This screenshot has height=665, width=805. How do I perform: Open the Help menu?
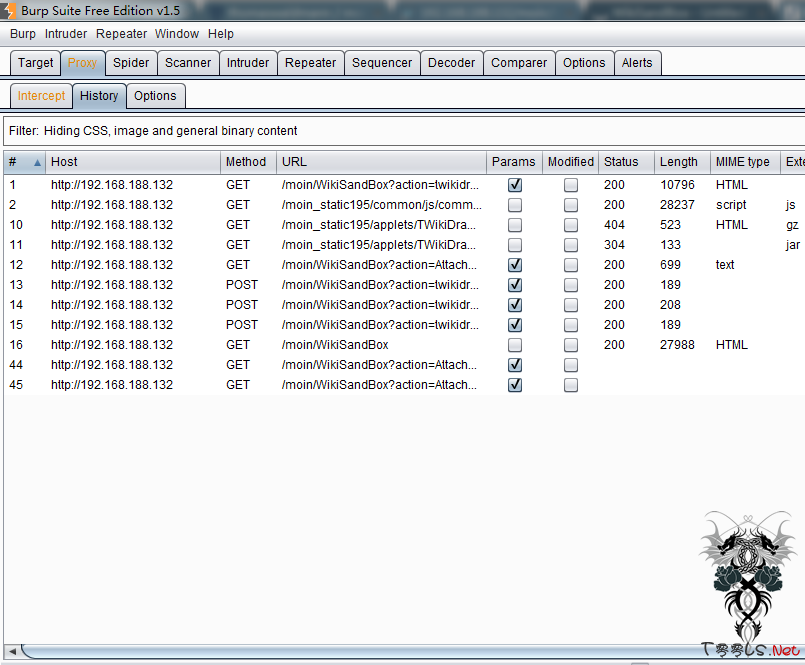pyautogui.click(x=221, y=34)
